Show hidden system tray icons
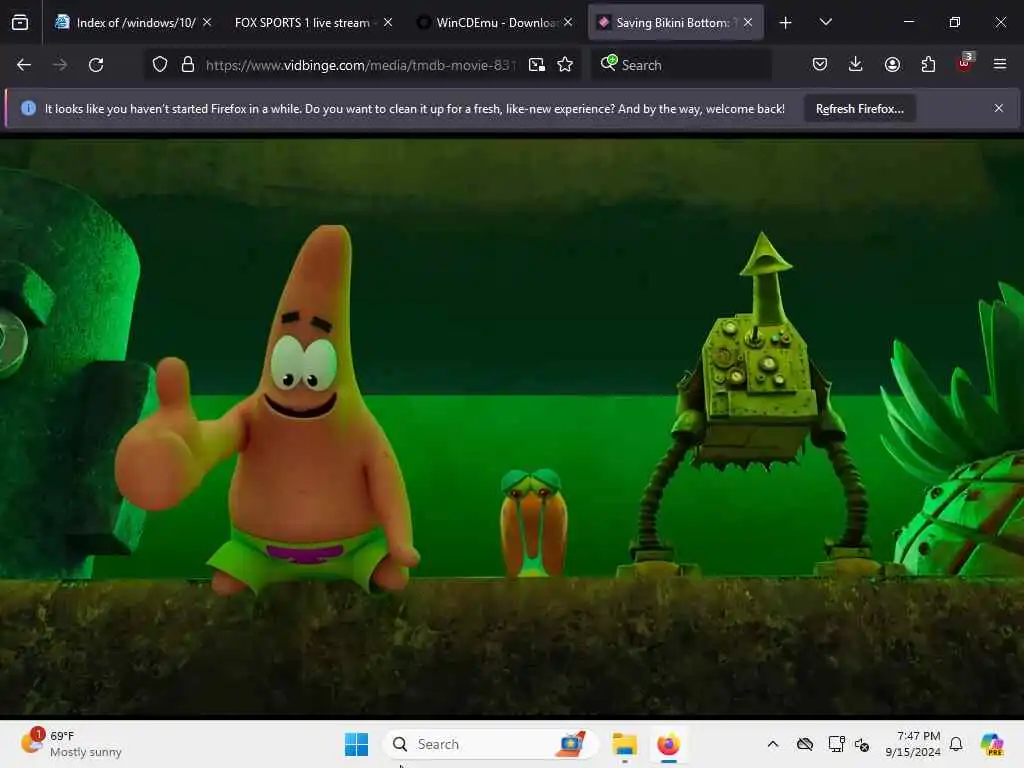 point(773,744)
